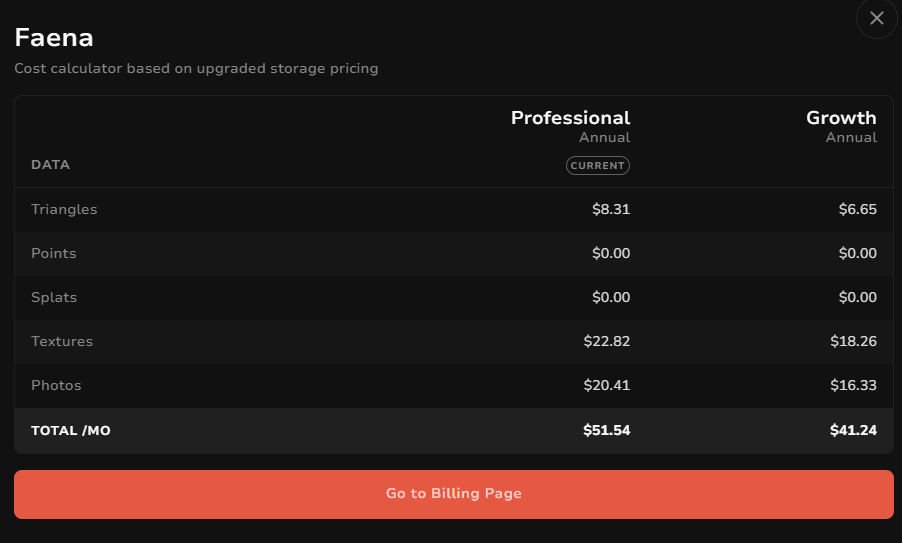Click the $51.54 Professional total
This screenshot has height=543, width=902.
(x=607, y=430)
